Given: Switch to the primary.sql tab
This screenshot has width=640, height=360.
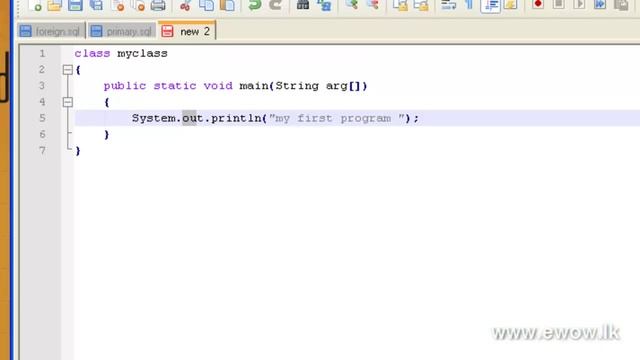Looking at the screenshot, I should point(122,31).
